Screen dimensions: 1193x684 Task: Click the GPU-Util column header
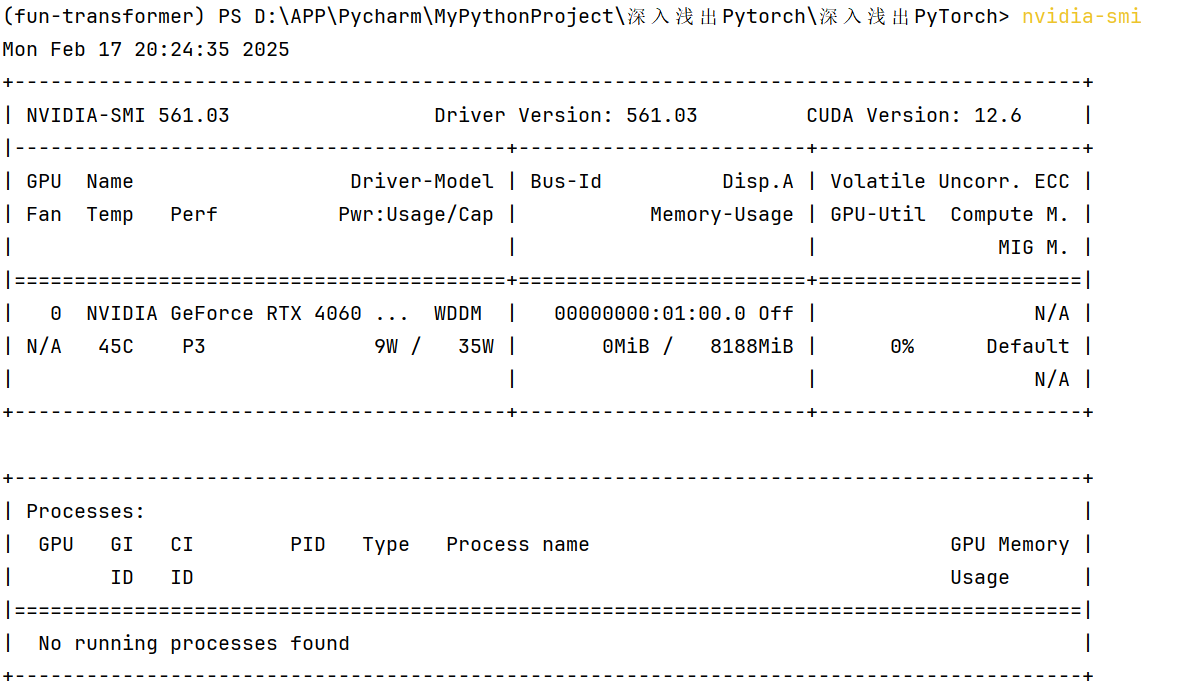pyautogui.click(x=877, y=215)
